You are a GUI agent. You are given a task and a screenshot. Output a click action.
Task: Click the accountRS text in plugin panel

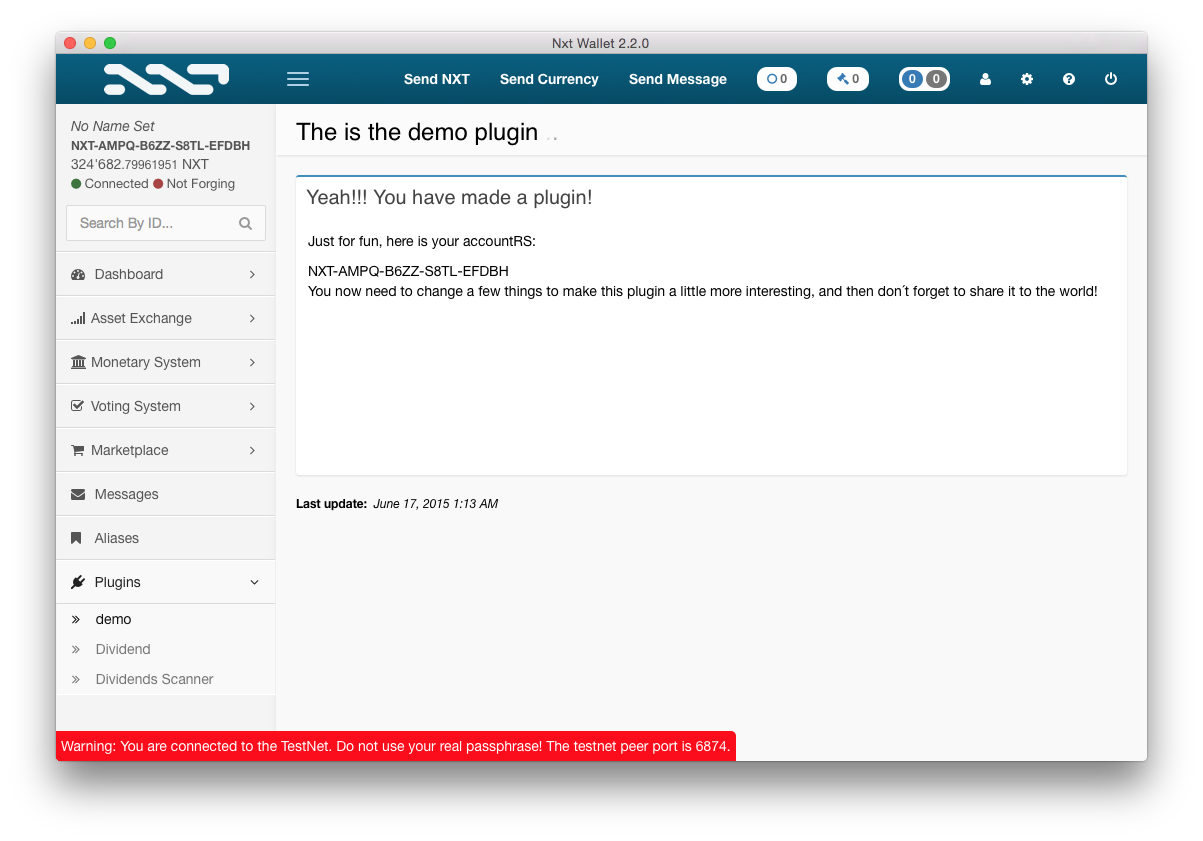[x=408, y=271]
